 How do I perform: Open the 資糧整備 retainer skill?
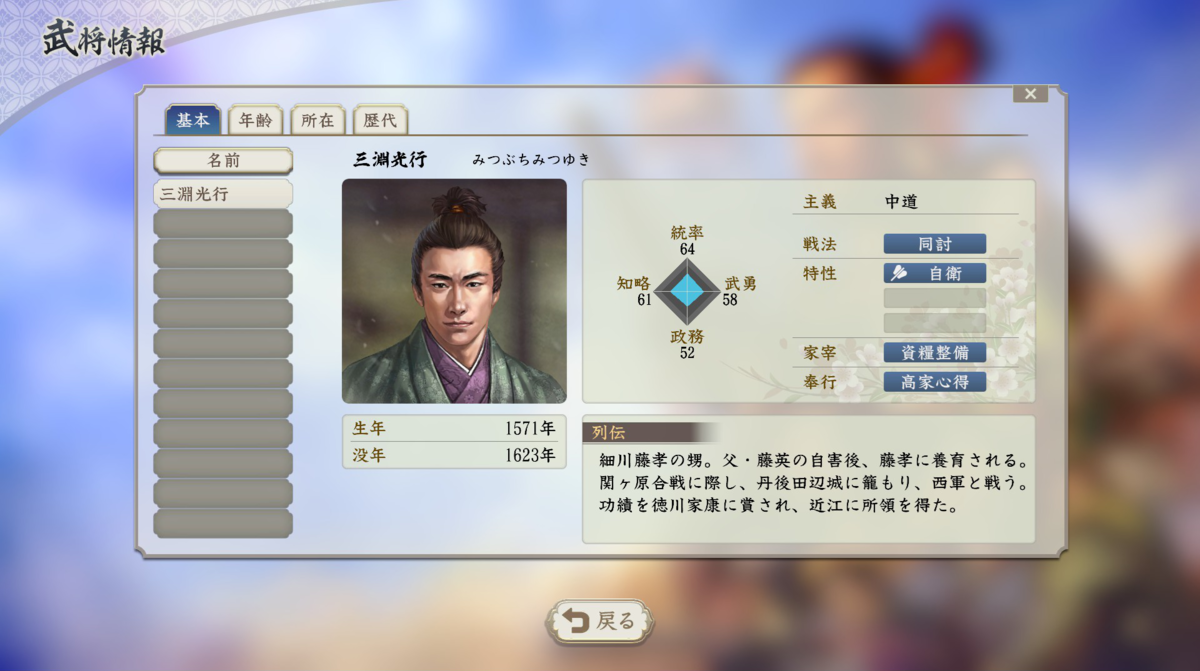tap(935, 352)
